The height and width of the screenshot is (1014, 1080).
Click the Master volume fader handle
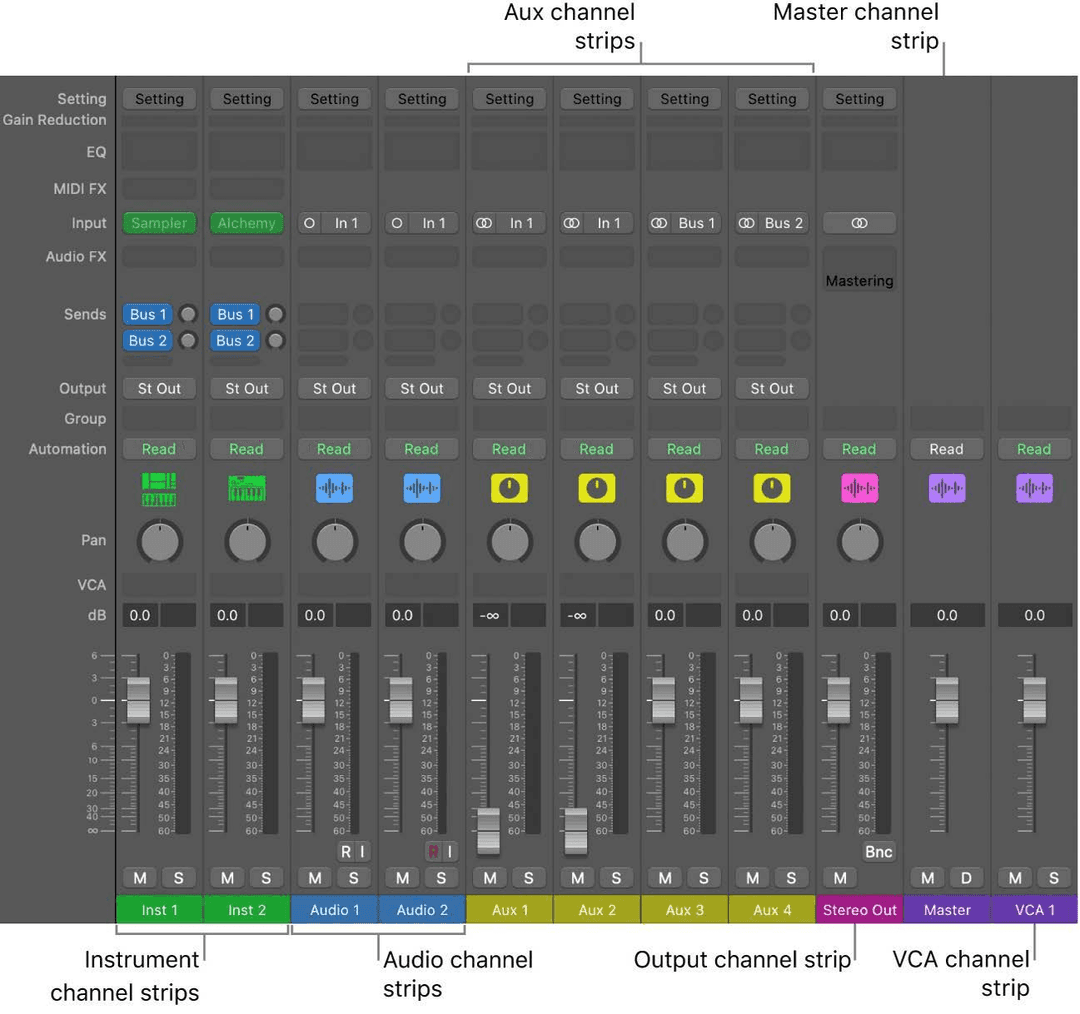pos(946,701)
